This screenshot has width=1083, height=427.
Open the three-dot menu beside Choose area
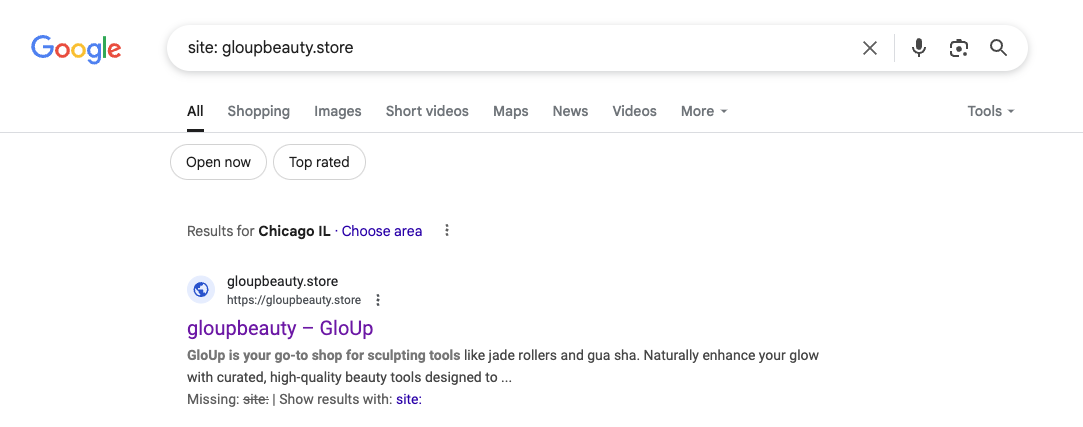pyautogui.click(x=447, y=231)
